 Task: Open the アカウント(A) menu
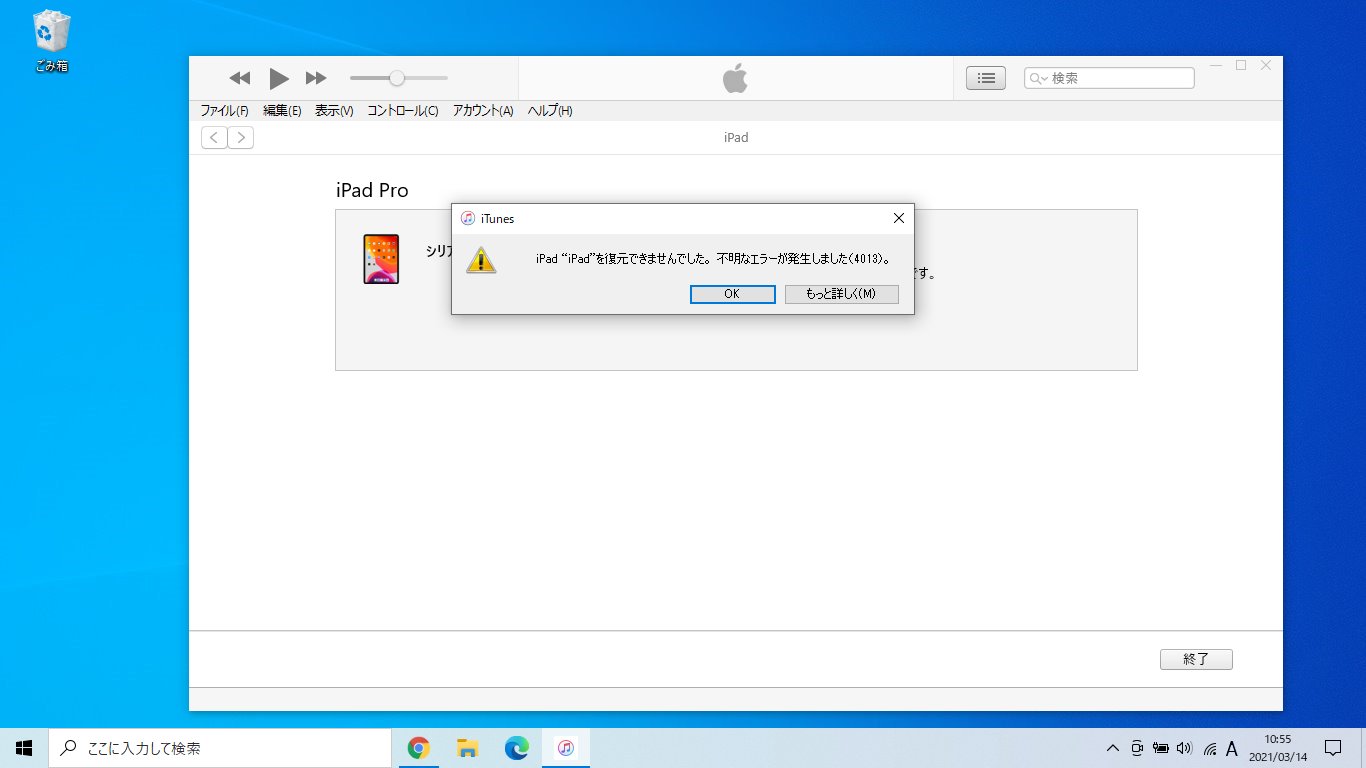click(x=483, y=111)
